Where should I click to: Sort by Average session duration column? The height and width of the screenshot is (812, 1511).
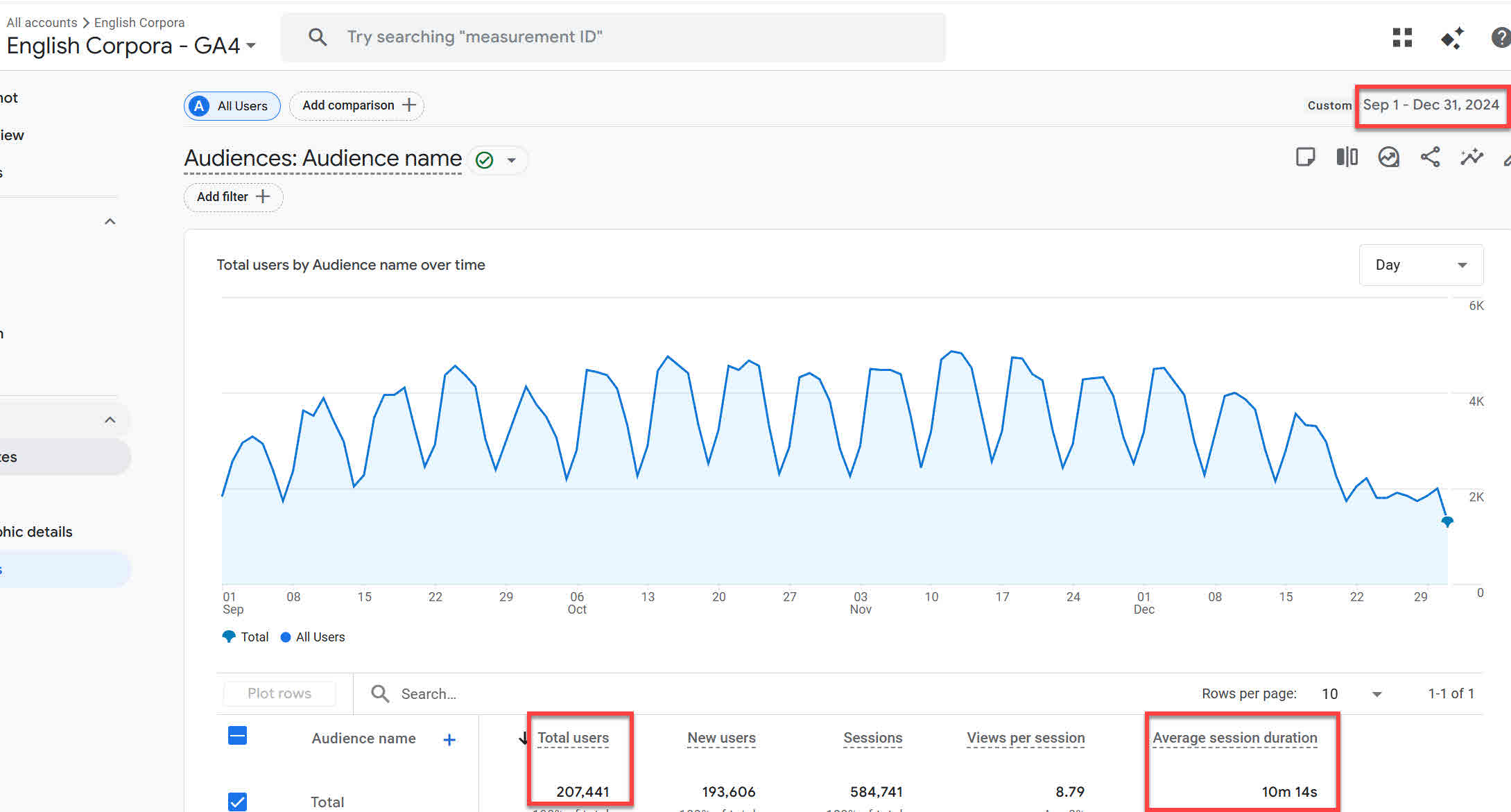click(1234, 738)
